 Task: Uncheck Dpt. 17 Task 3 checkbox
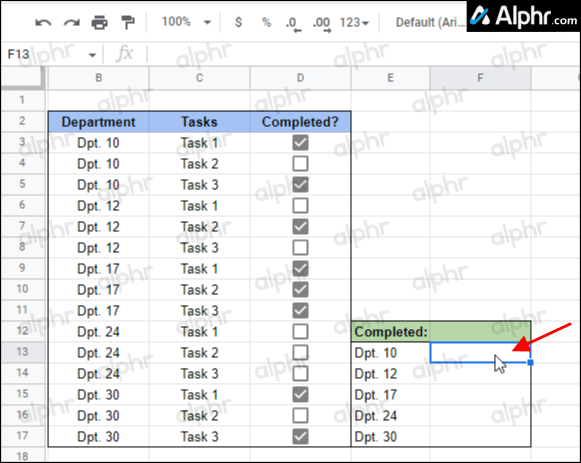tap(300, 310)
